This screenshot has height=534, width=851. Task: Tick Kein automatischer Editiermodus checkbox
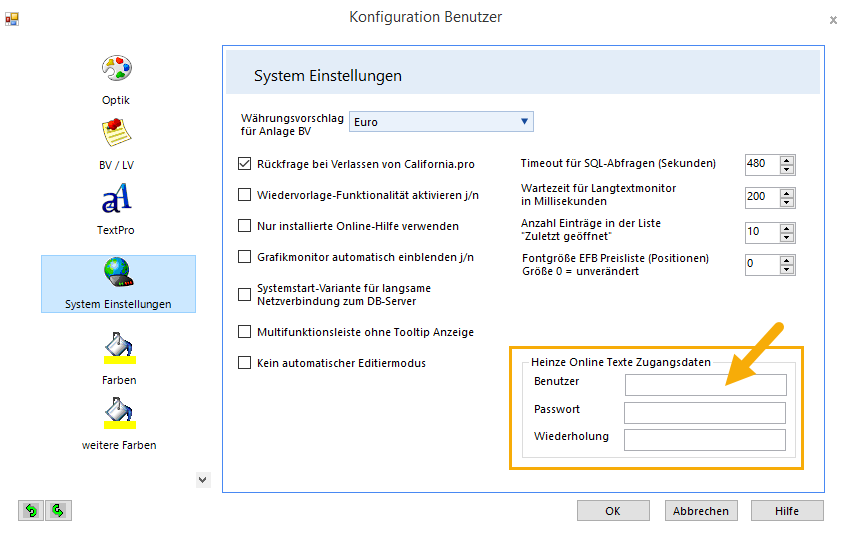click(245, 363)
